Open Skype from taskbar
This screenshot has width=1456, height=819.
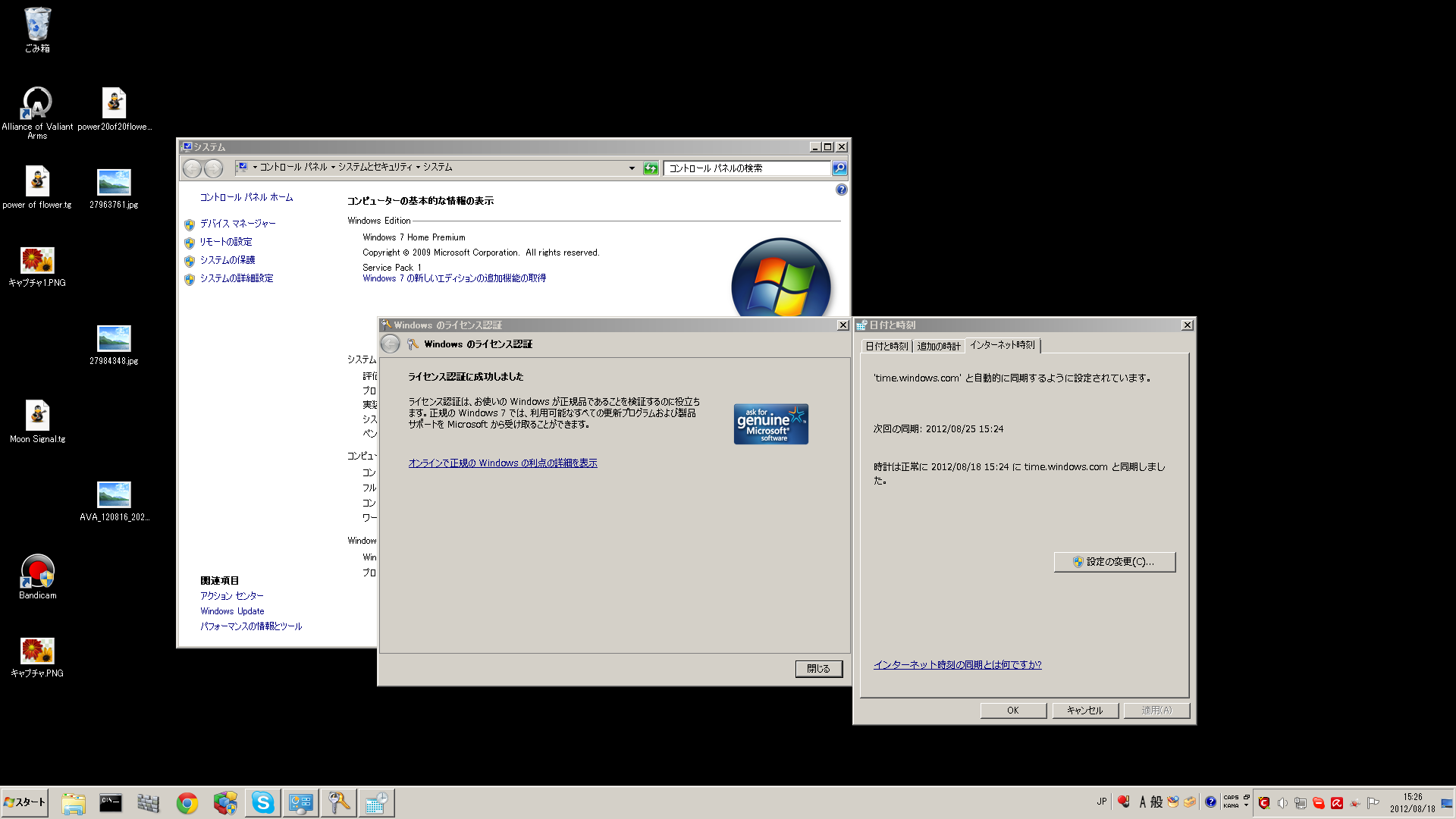pyautogui.click(x=262, y=803)
